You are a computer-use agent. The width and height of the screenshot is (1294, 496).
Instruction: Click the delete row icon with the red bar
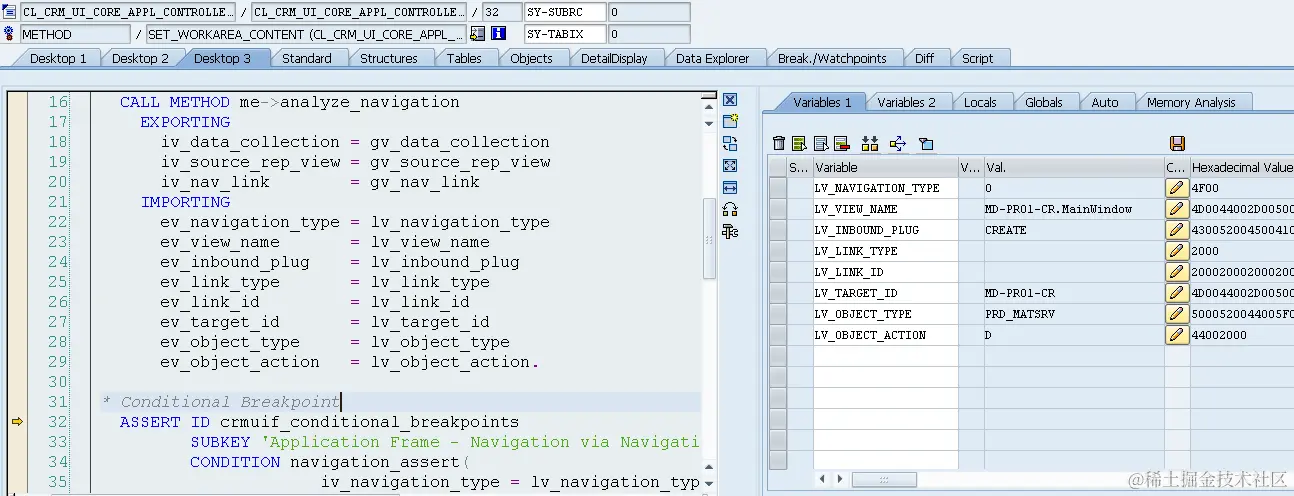pyautogui.click(x=841, y=144)
